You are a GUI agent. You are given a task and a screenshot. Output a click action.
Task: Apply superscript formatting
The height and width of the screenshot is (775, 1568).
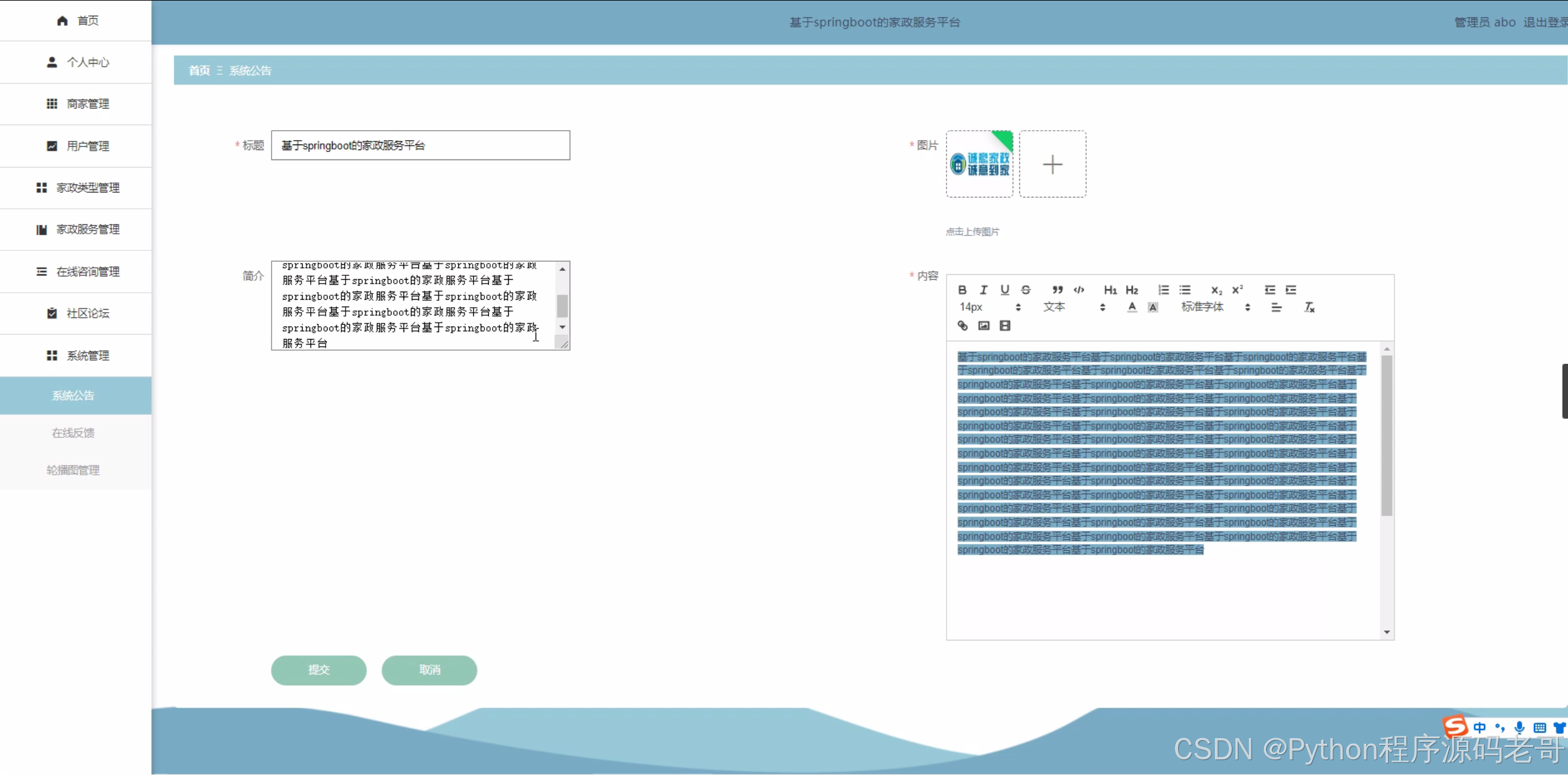click(x=1237, y=290)
